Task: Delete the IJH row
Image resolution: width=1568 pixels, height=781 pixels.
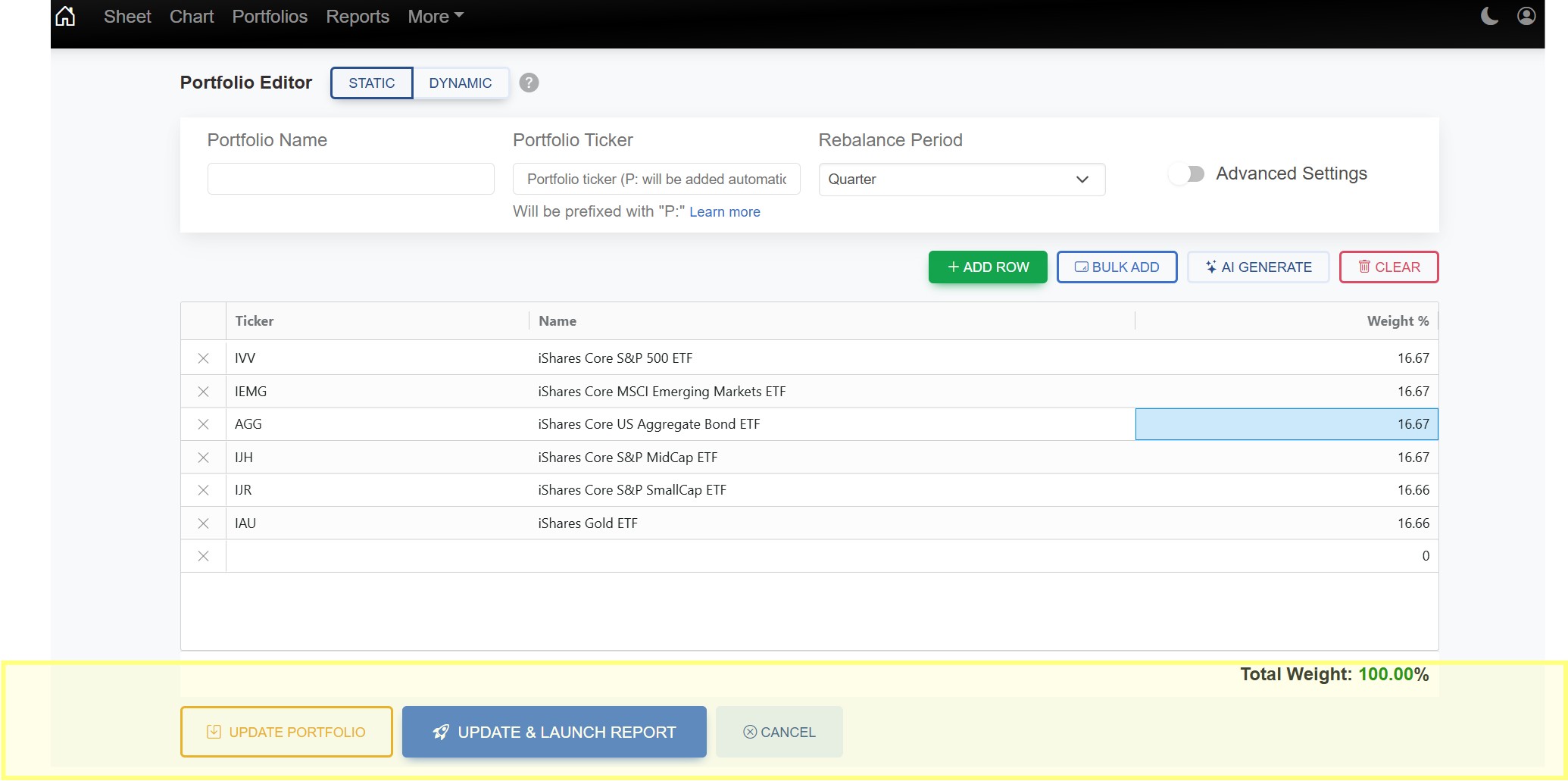Action: pyautogui.click(x=203, y=458)
